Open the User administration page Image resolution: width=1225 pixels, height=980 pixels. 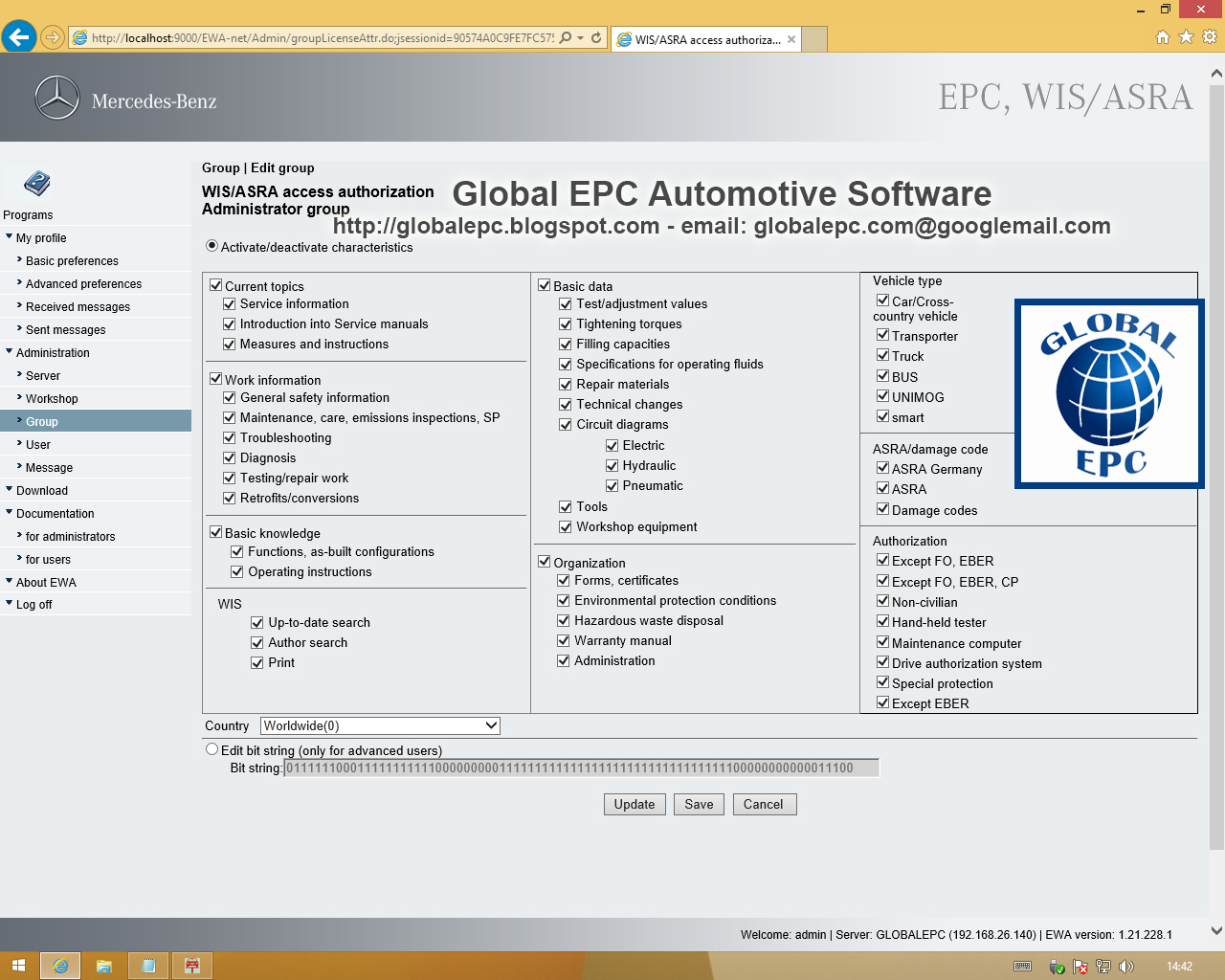pyautogui.click(x=38, y=445)
